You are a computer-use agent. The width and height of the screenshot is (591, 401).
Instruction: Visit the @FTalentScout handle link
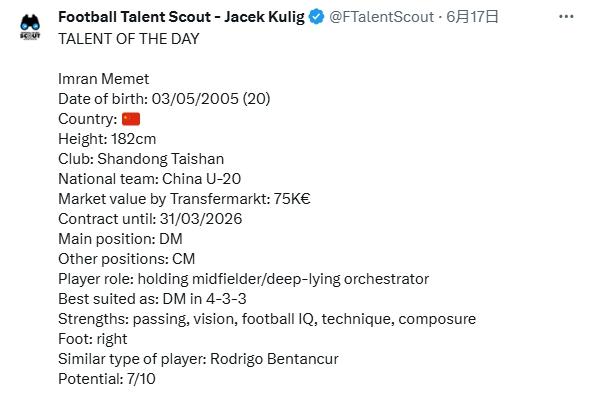point(381,17)
